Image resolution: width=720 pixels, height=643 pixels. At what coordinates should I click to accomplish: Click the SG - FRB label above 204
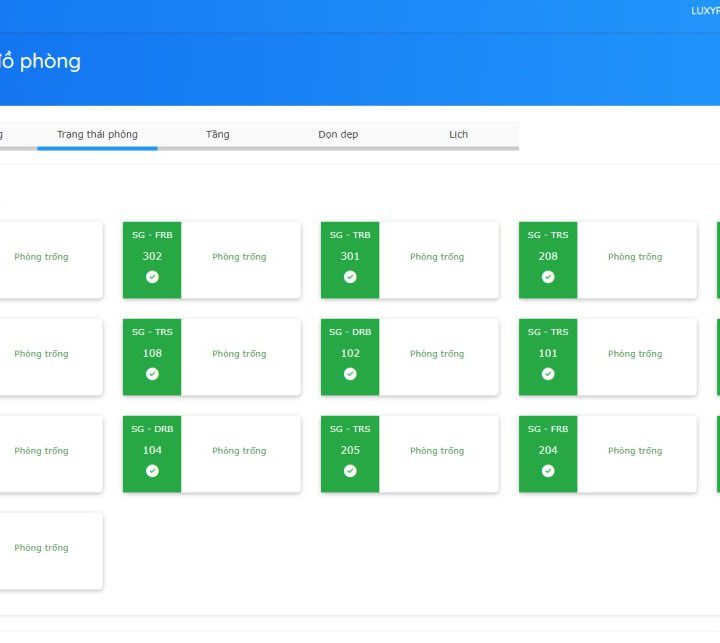548,429
